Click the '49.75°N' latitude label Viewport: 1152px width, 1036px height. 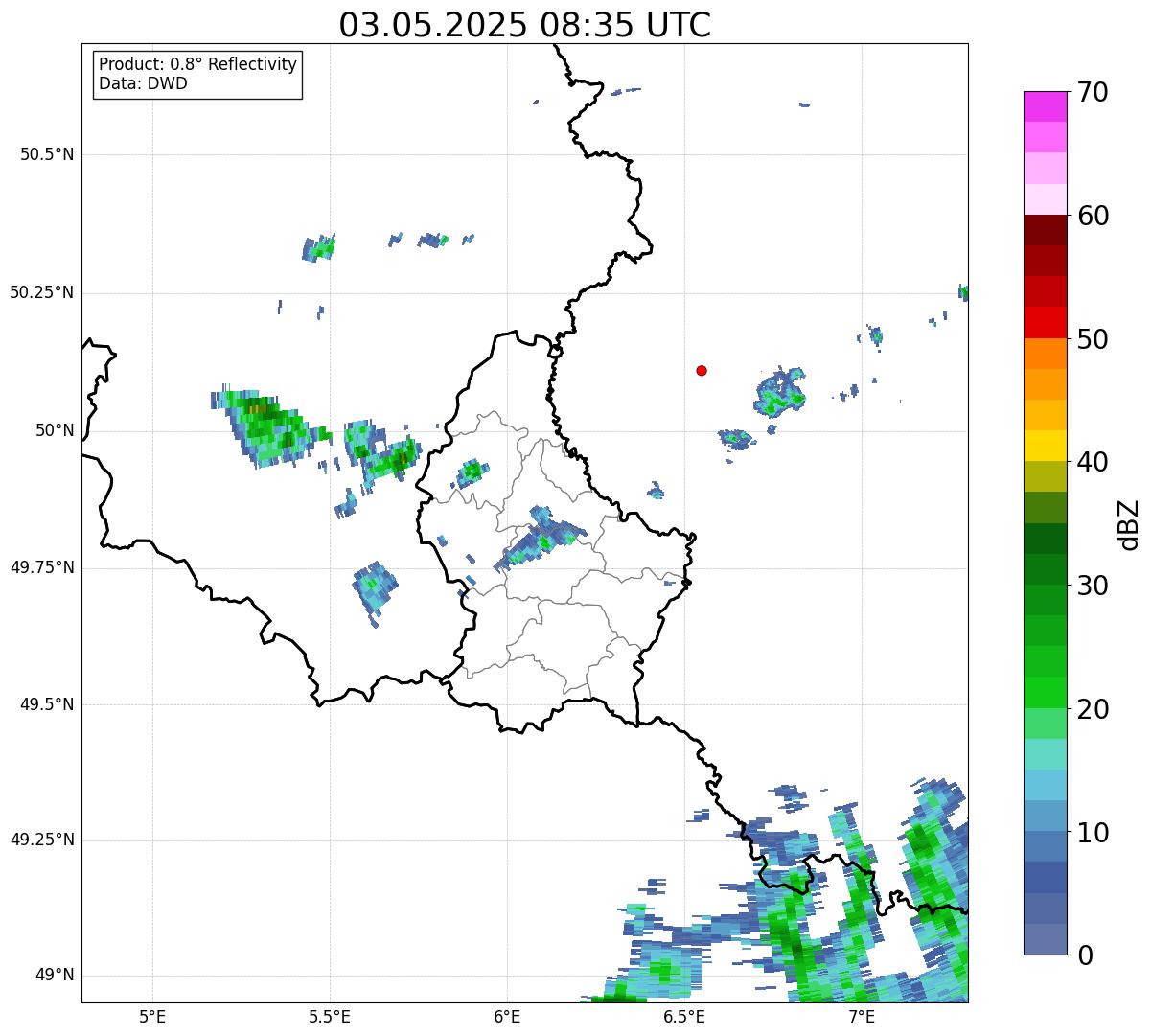point(42,567)
